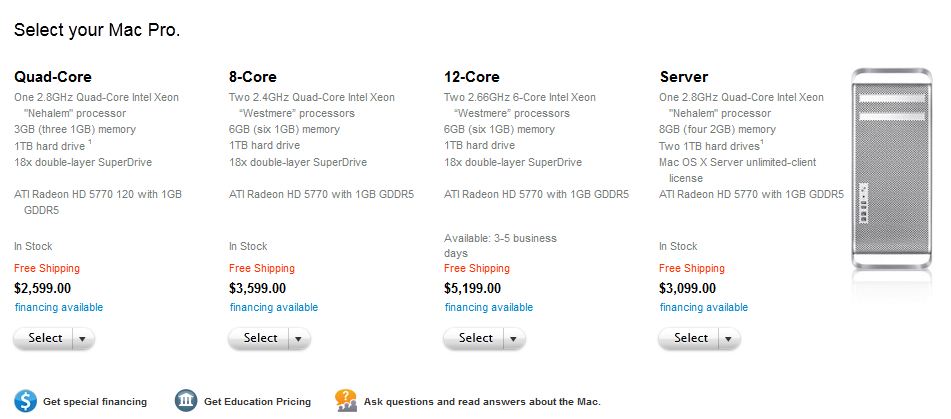Open financing available link under $3,099.00
Viewport: 951px width, 419px height.
click(704, 307)
